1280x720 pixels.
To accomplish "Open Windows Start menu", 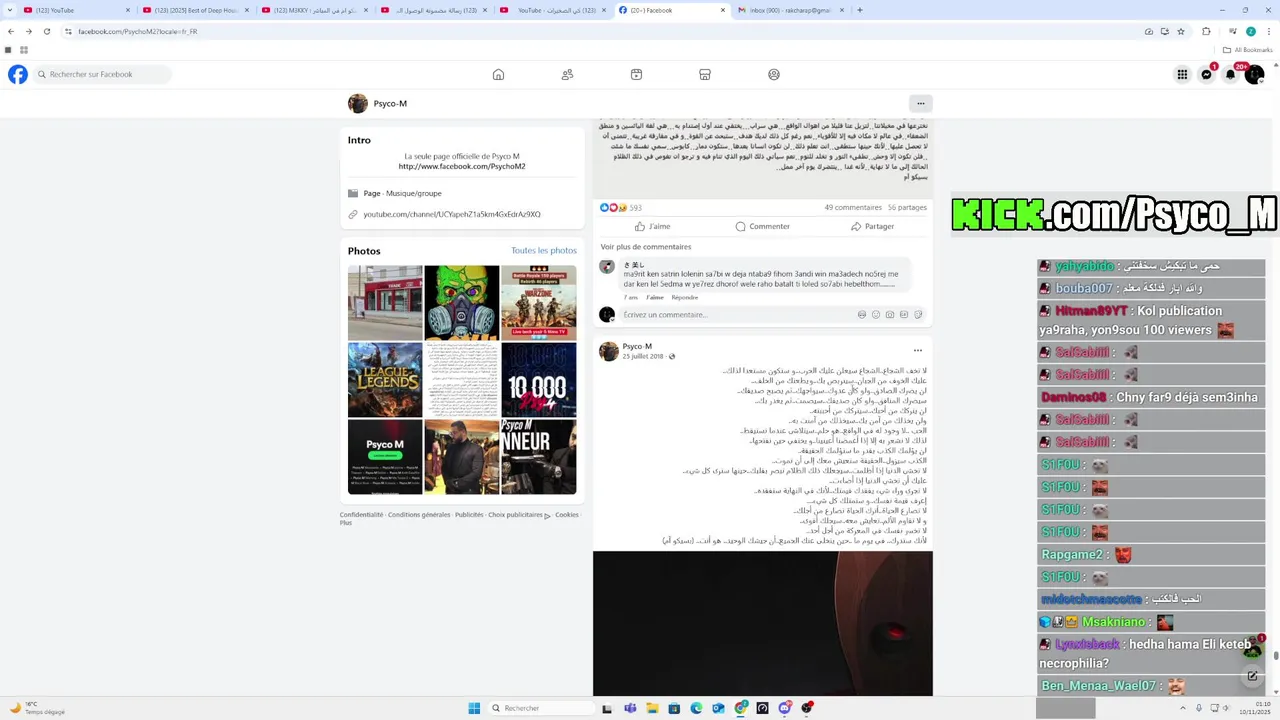I will (x=474, y=708).
